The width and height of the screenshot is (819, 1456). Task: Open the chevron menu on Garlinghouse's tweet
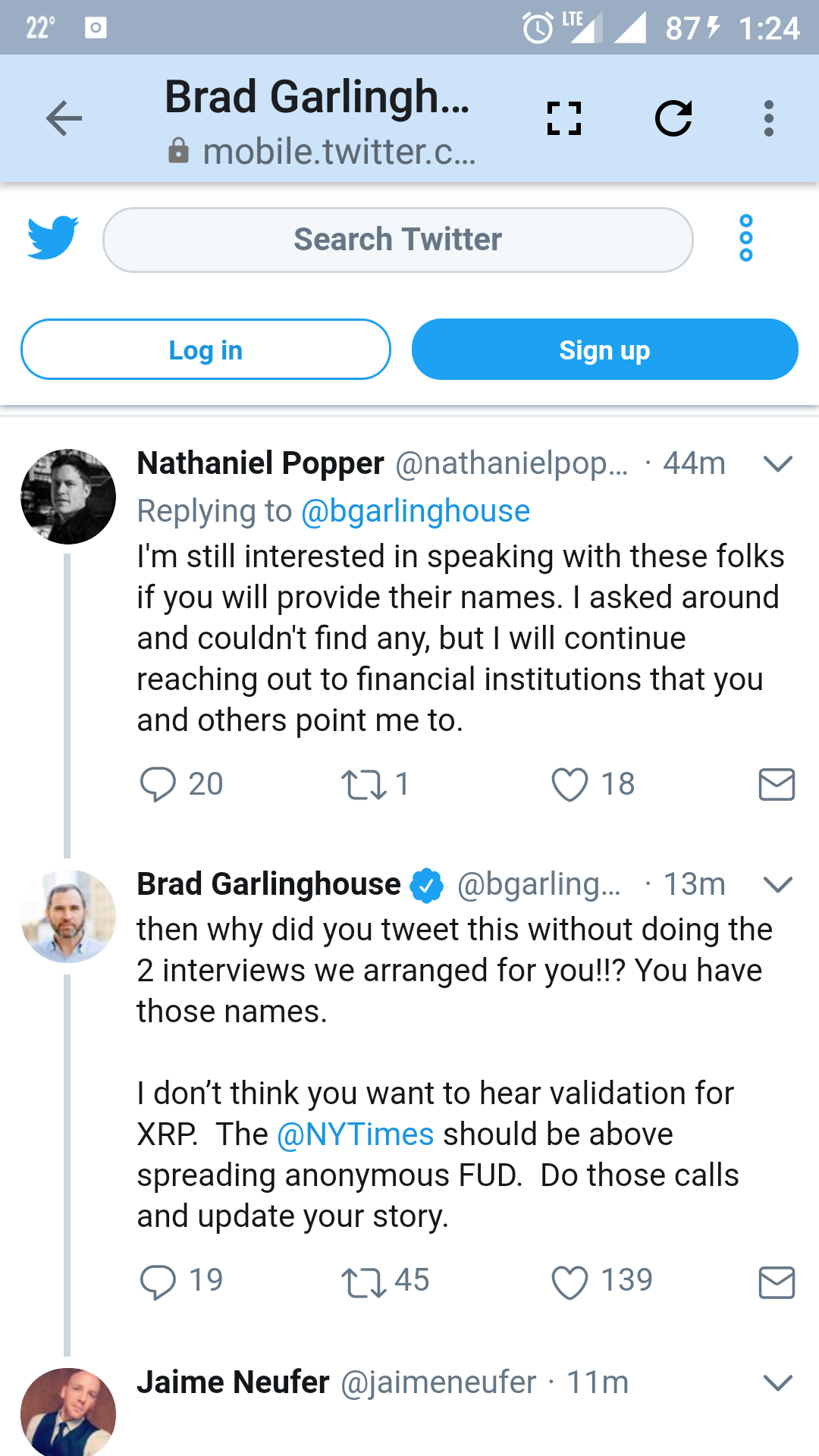(x=779, y=884)
